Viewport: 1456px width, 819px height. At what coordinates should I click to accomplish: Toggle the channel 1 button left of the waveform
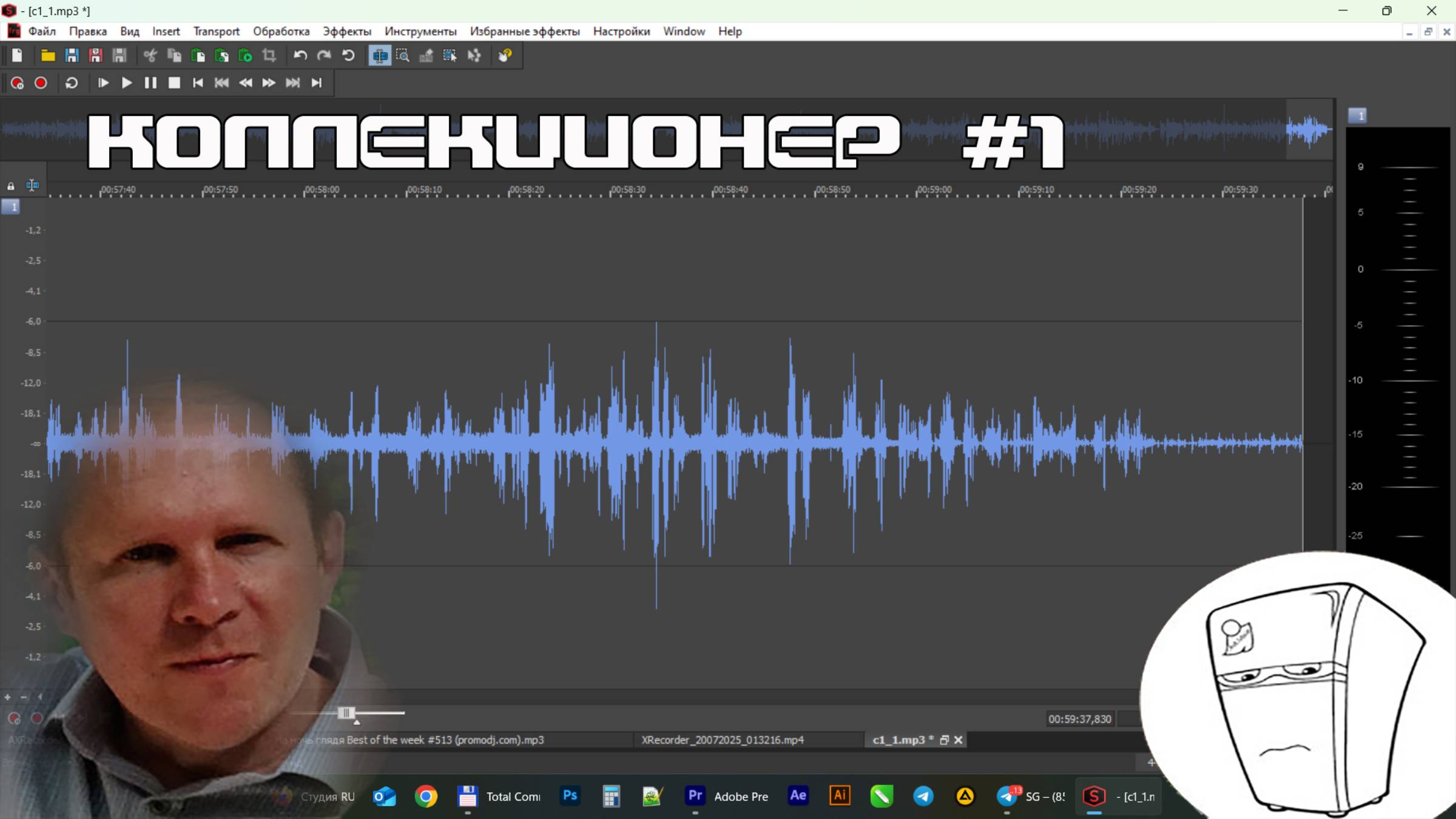tap(11, 207)
